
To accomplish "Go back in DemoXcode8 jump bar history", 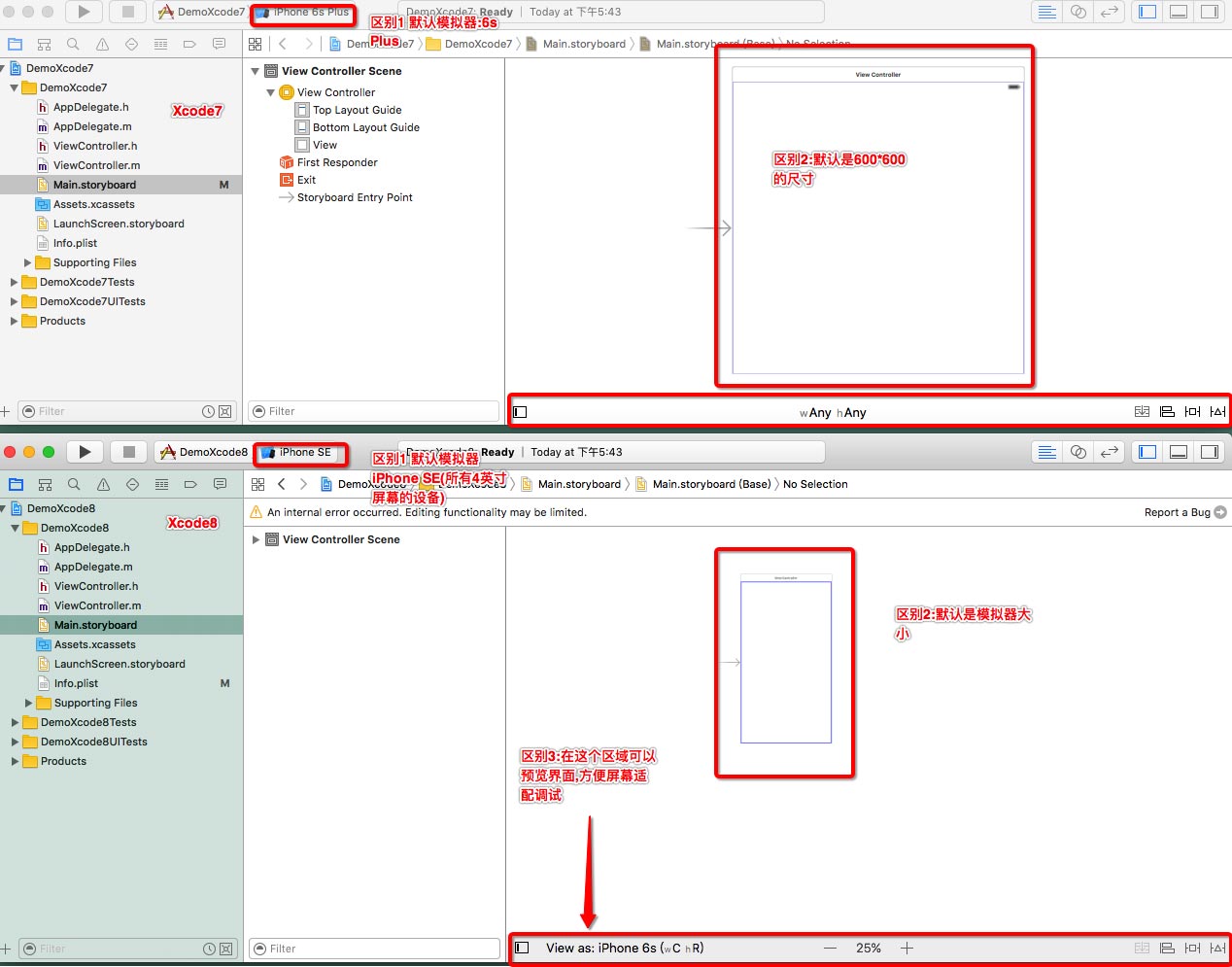I will pos(282,484).
